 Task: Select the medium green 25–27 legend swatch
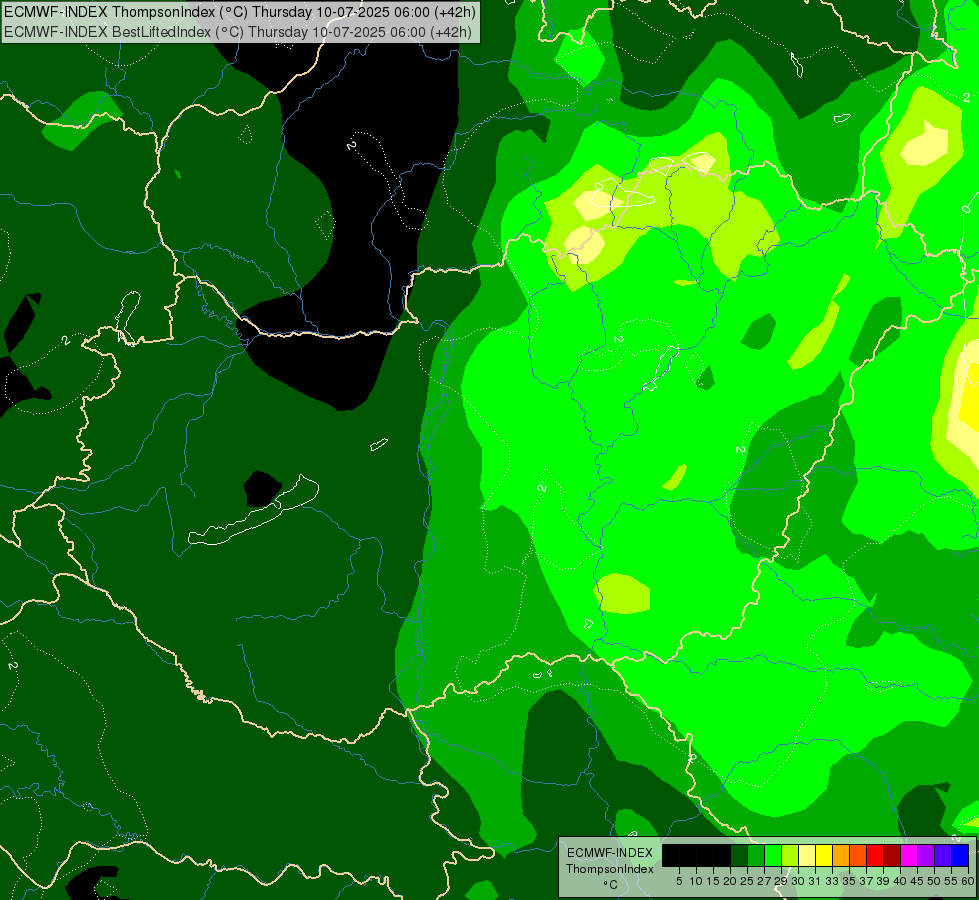pos(756,855)
